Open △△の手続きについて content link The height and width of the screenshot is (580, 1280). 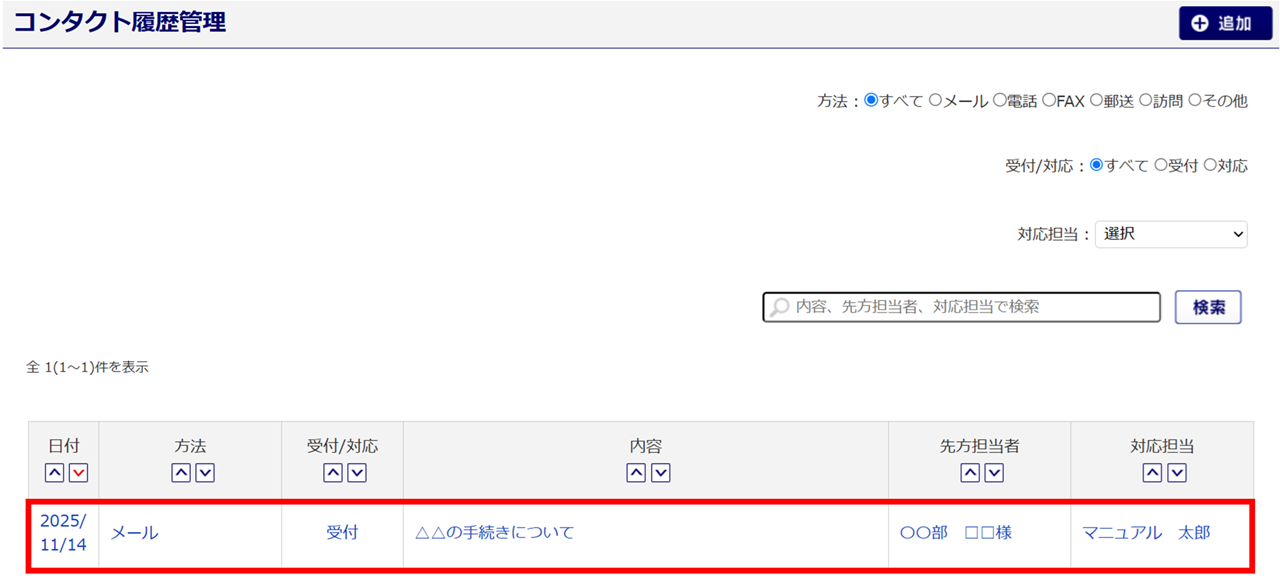494,533
